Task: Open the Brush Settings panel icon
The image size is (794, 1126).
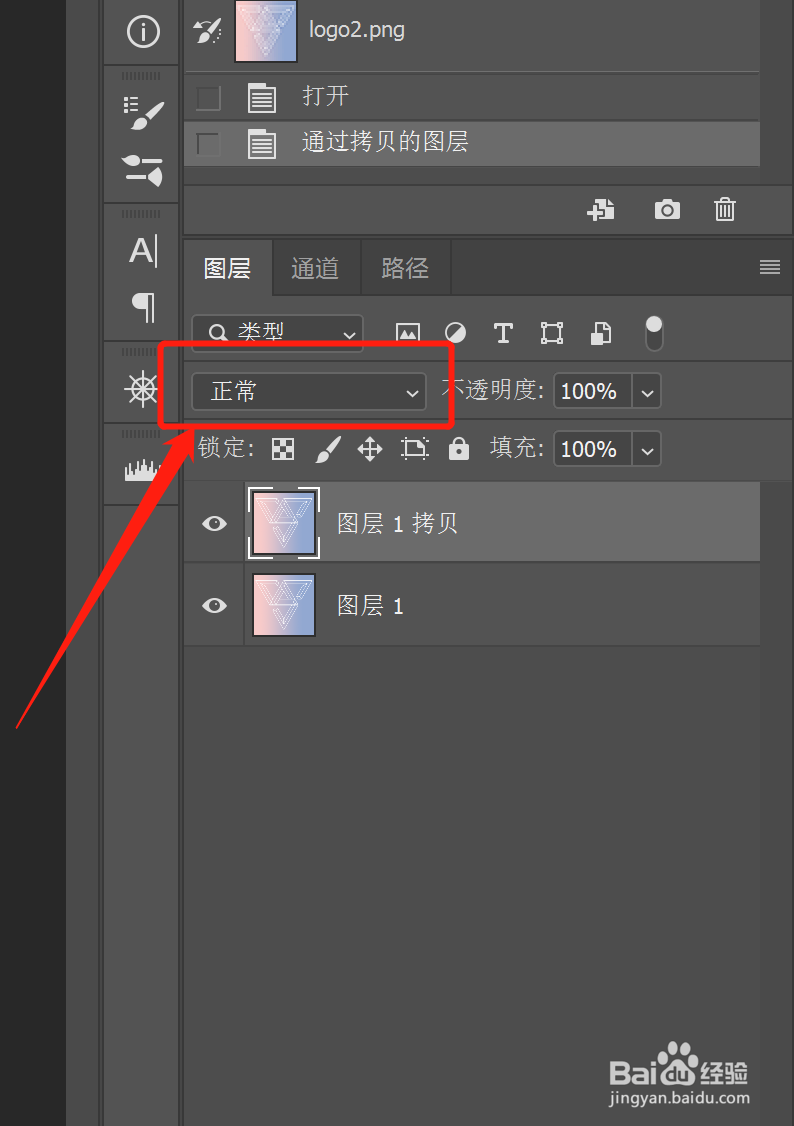Action: pos(143,113)
